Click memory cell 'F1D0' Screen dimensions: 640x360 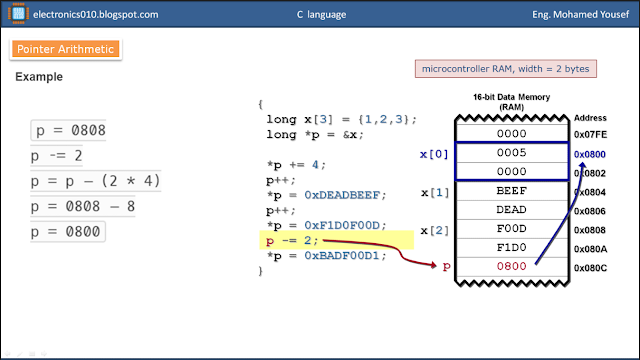[512, 247]
